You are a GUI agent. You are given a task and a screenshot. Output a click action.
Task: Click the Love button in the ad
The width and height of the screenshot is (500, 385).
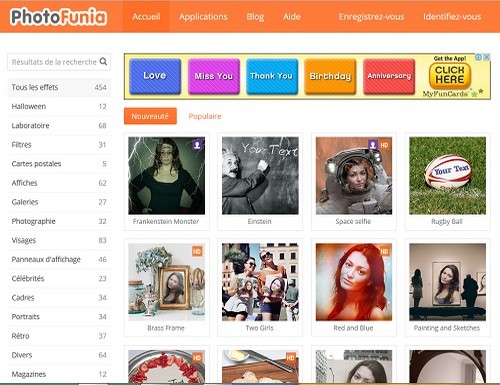(x=155, y=76)
